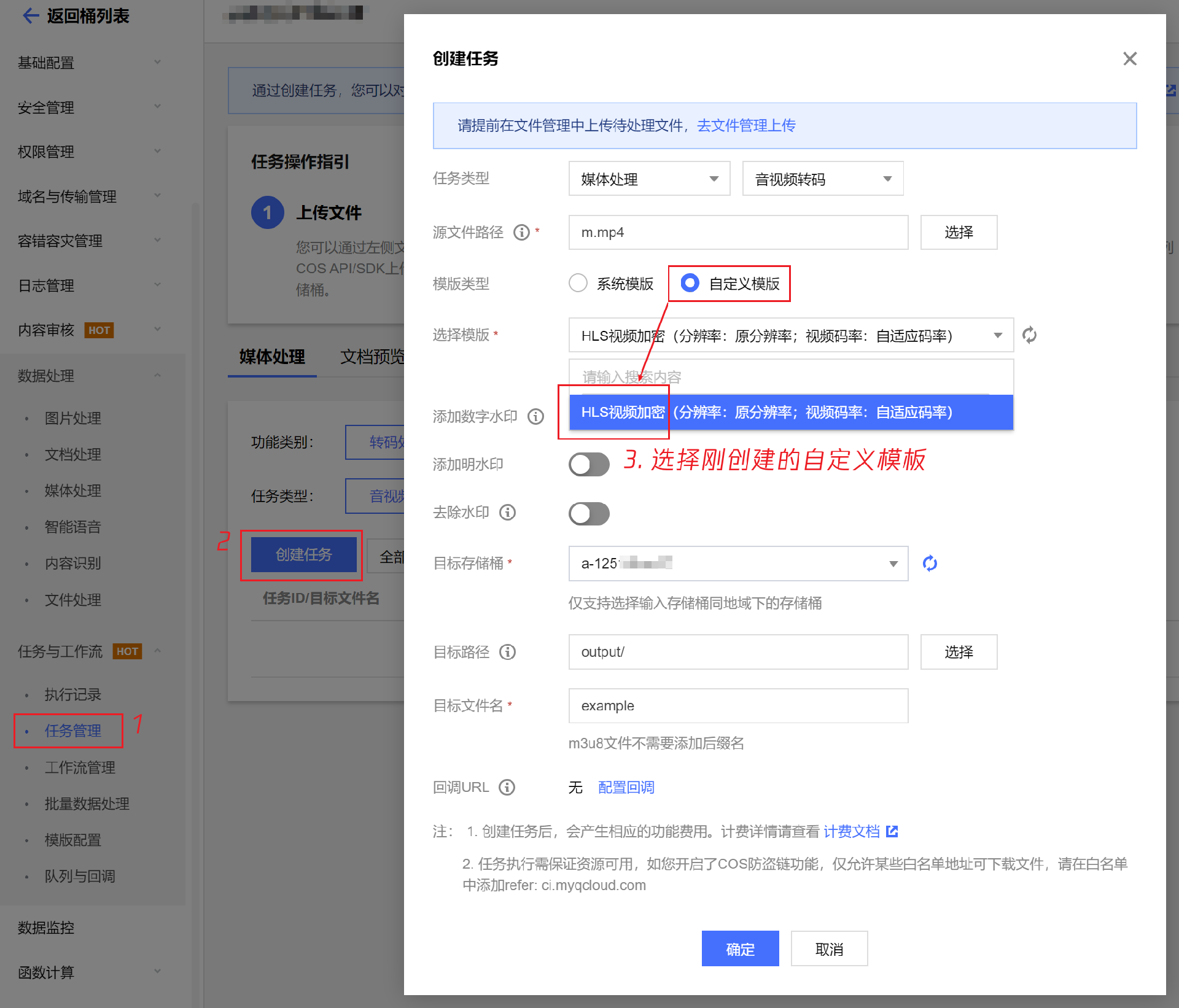Expand the 目标存储桶 bucket dropdown
Viewport: 1179px width, 1008px height.
pyautogui.click(x=737, y=564)
